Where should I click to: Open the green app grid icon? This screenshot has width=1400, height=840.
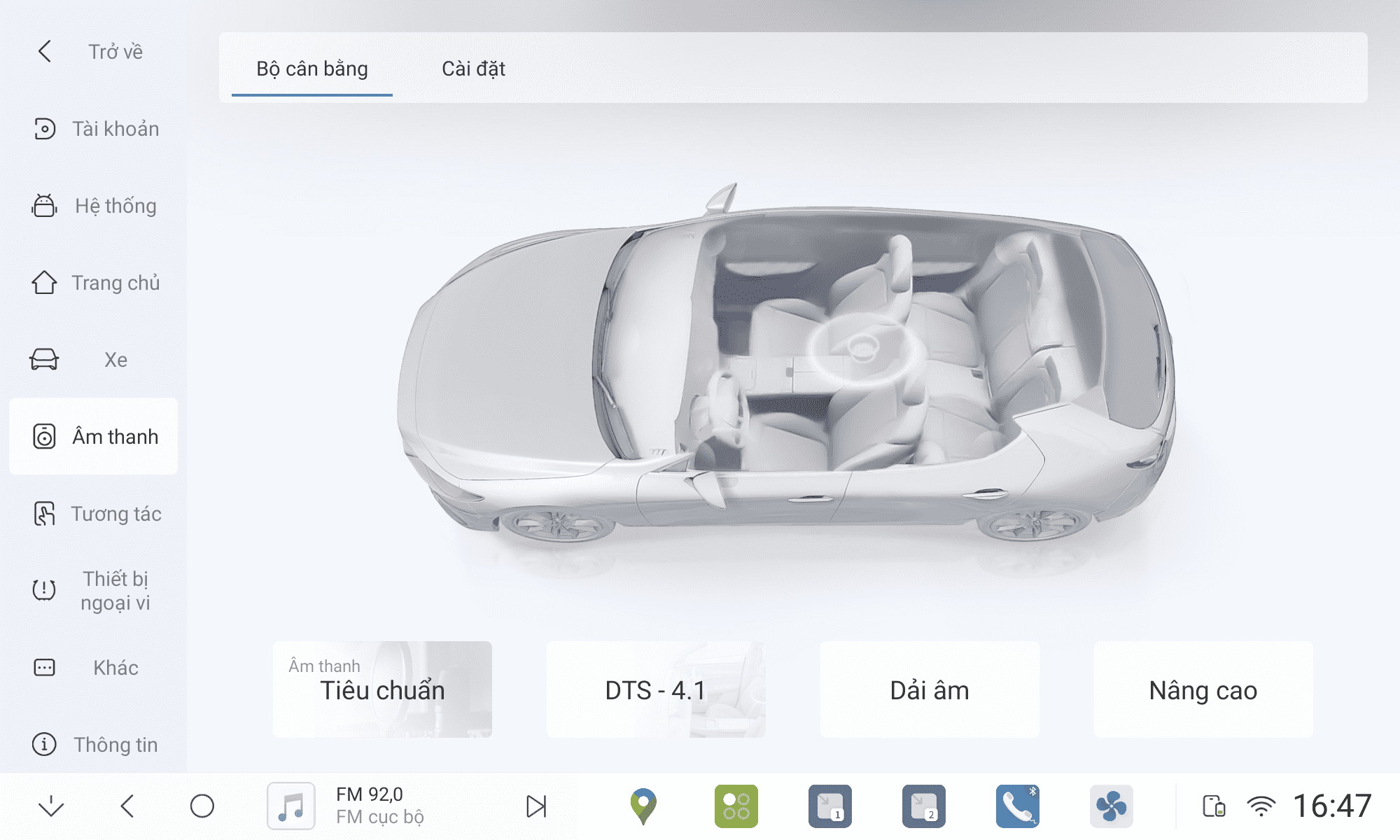(x=736, y=806)
